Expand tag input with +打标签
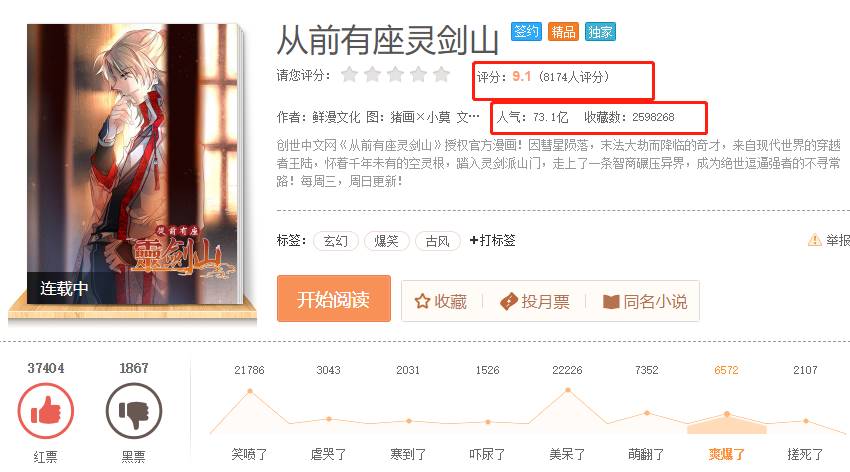This screenshot has width=850, height=472. coord(492,241)
